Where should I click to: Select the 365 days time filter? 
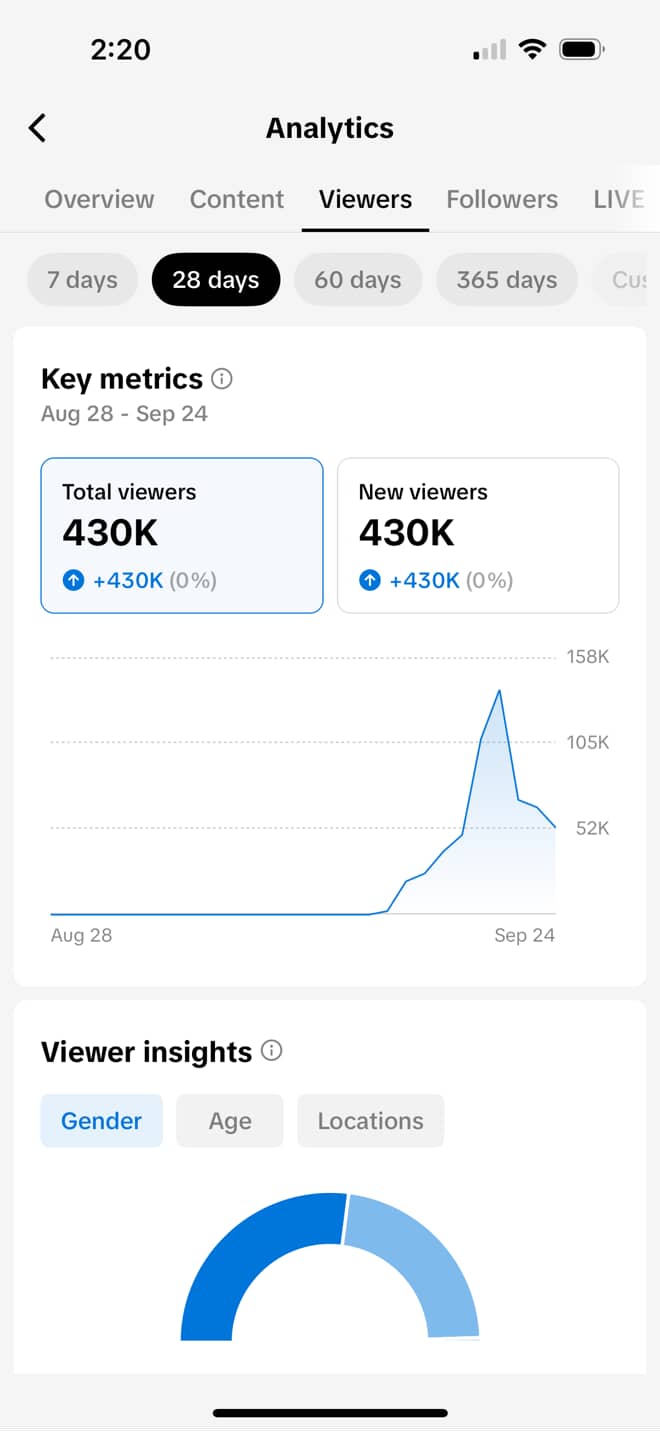coord(506,280)
